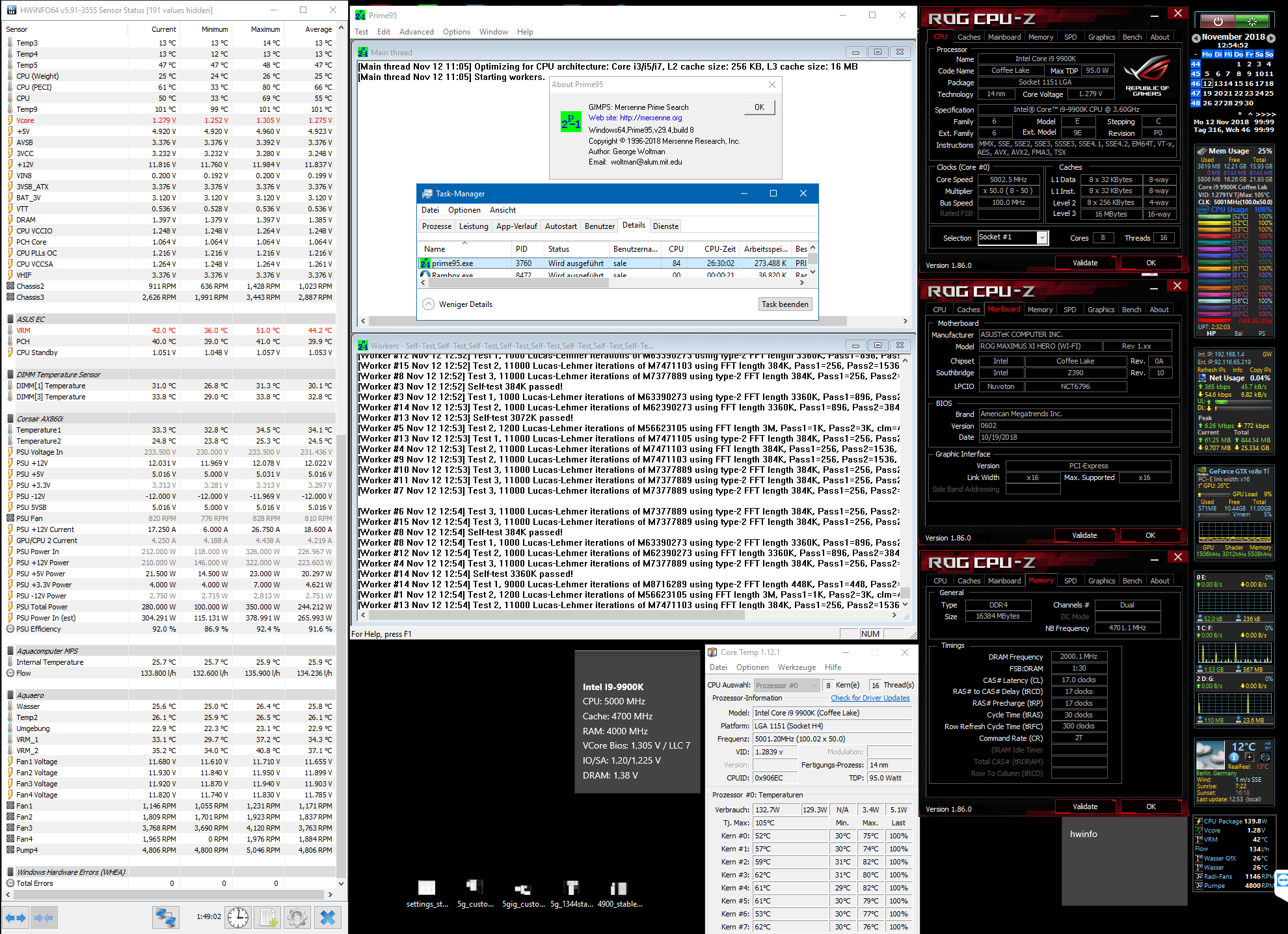
Task: Select day 12 in calendar gadget
Action: point(1207,83)
